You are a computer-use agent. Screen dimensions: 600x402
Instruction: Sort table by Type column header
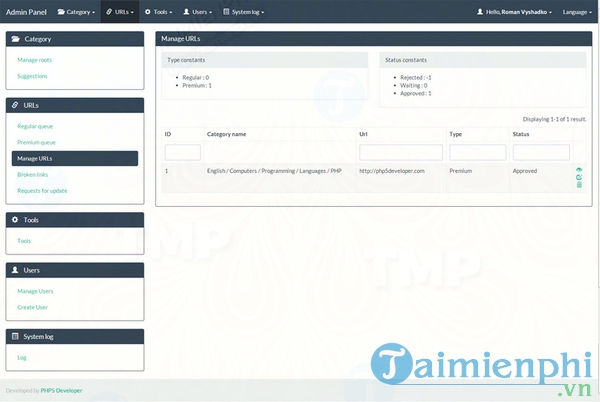click(455, 134)
